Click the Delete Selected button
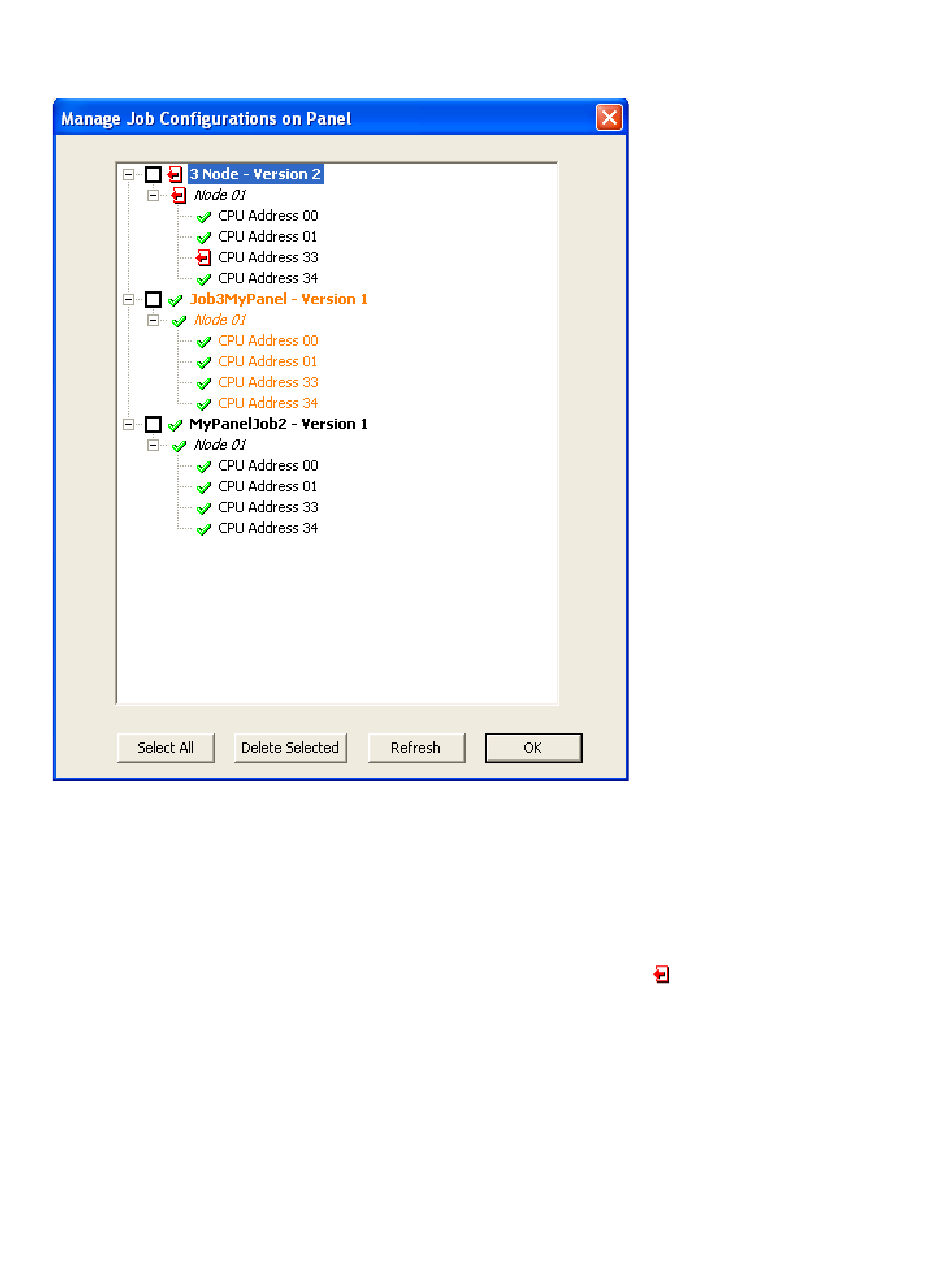Image resolution: width=950 pixels, height=1276 pixels. pos(290,748)
